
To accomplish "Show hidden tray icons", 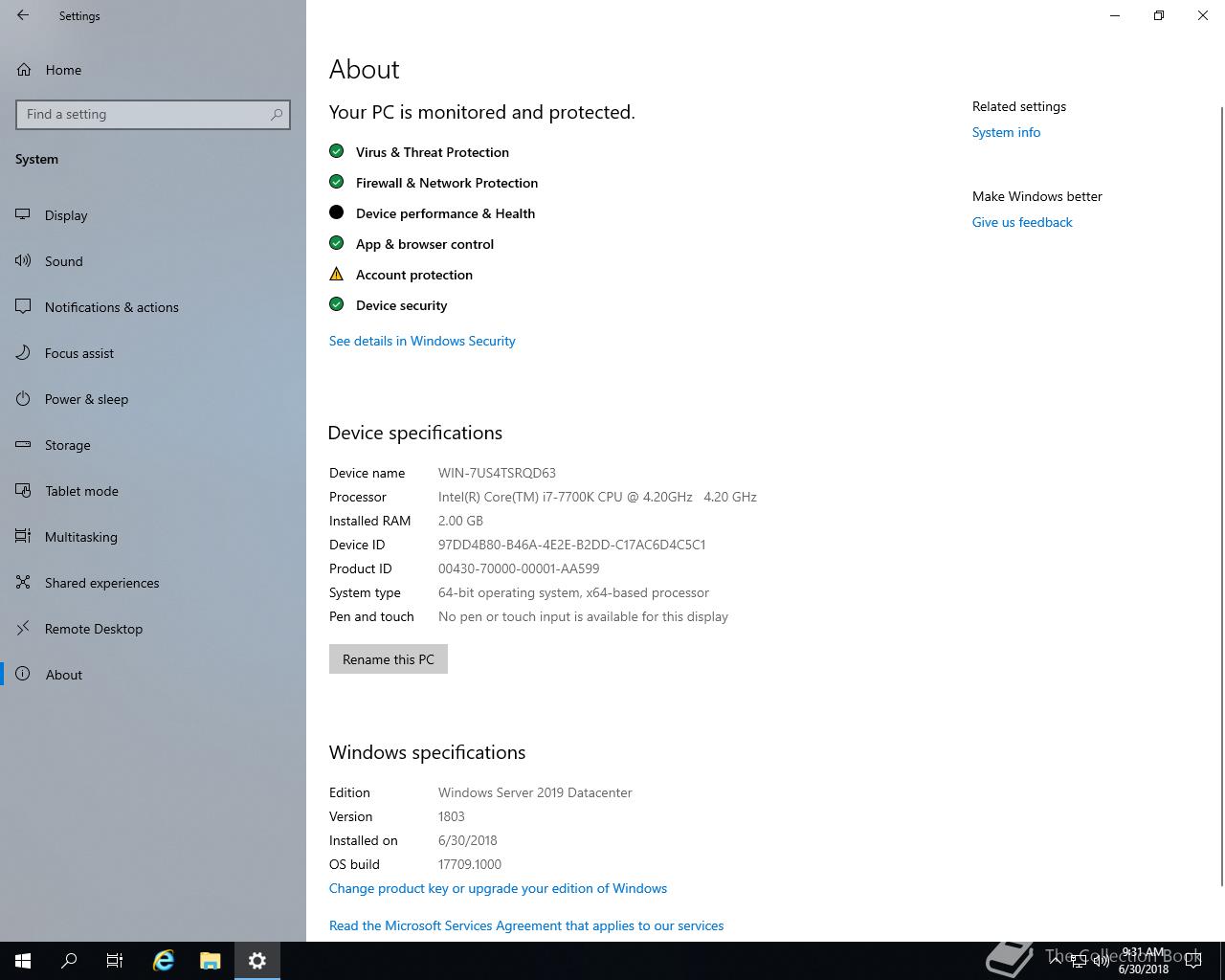I will (x=1056, y=961).
